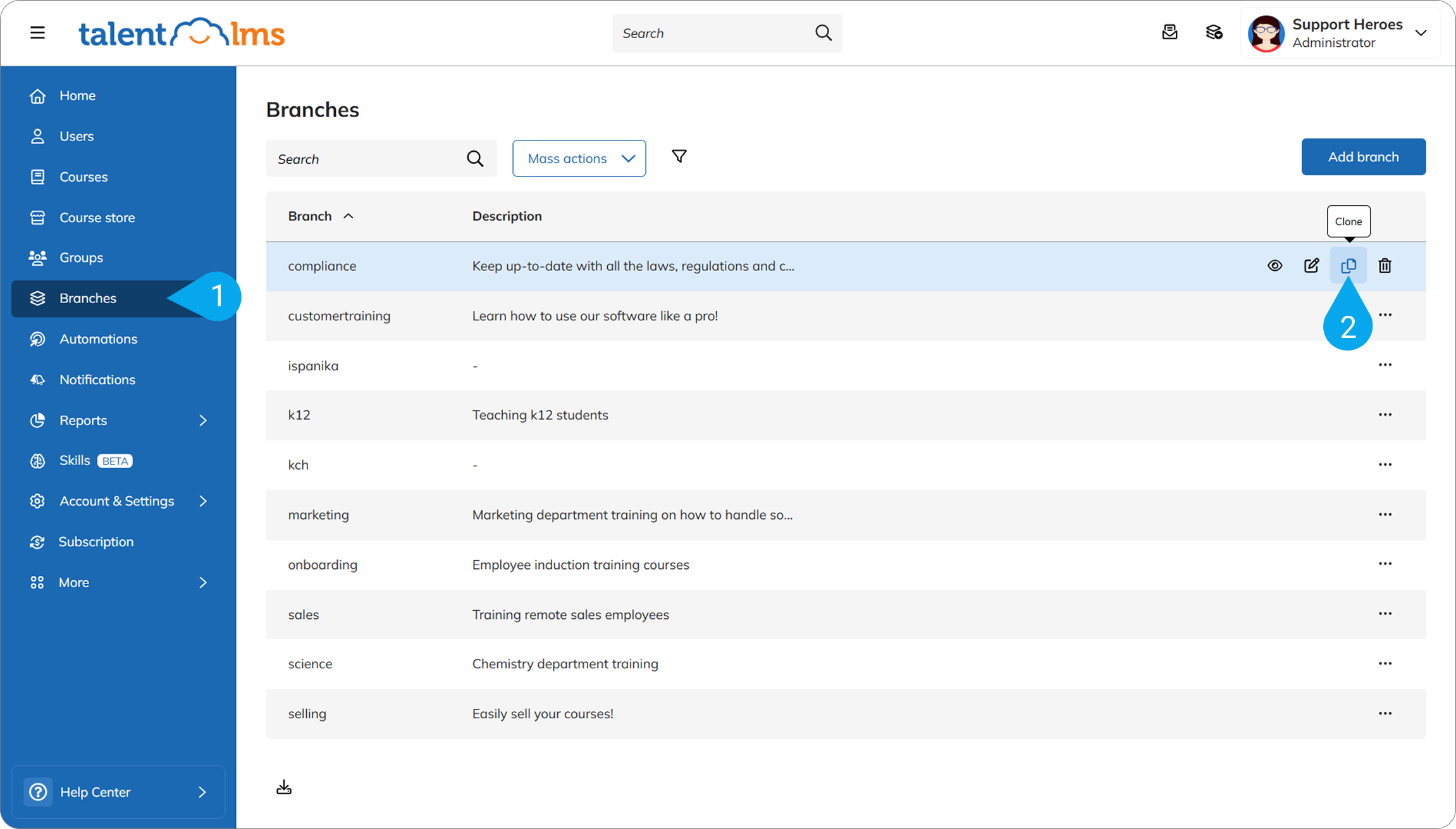Select Branches in sidebar
Image resolution: width=1456 pixels, height=829 pixels.
pyautogui.click(x=118, y=298)
